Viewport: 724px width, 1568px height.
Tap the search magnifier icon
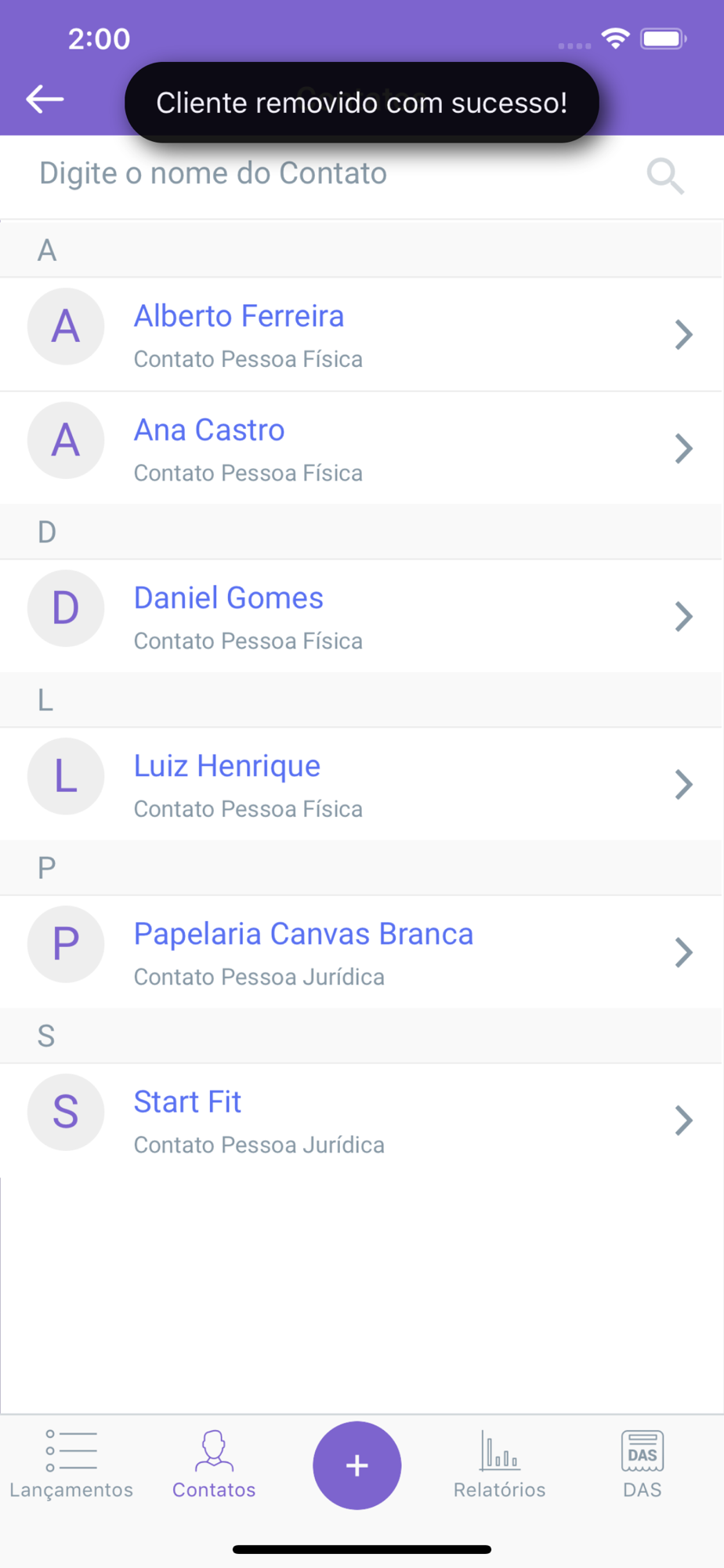665,176
